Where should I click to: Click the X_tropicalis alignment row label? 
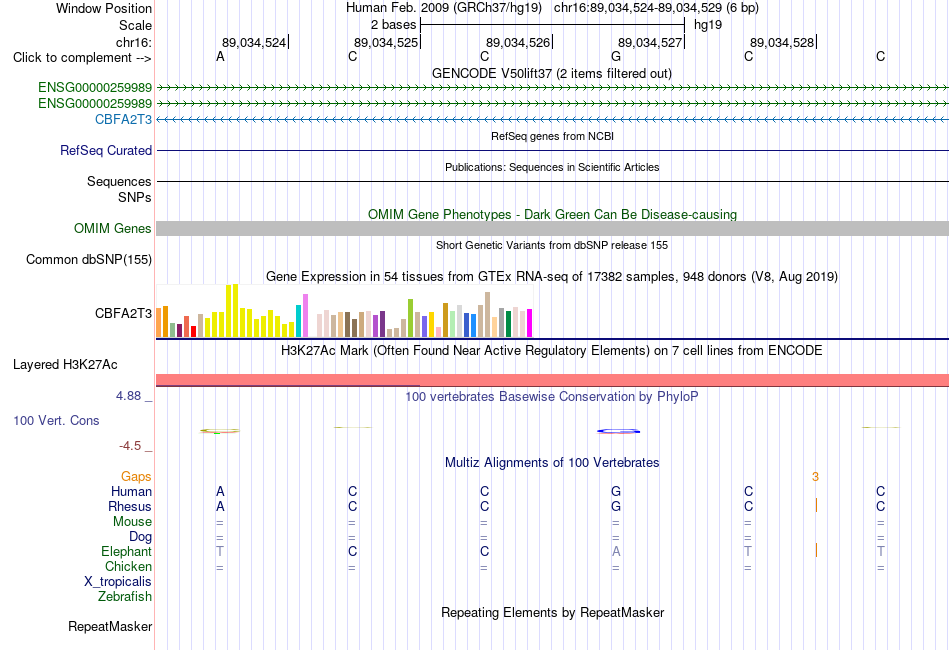pyautogui.click(x=118, y=582)
